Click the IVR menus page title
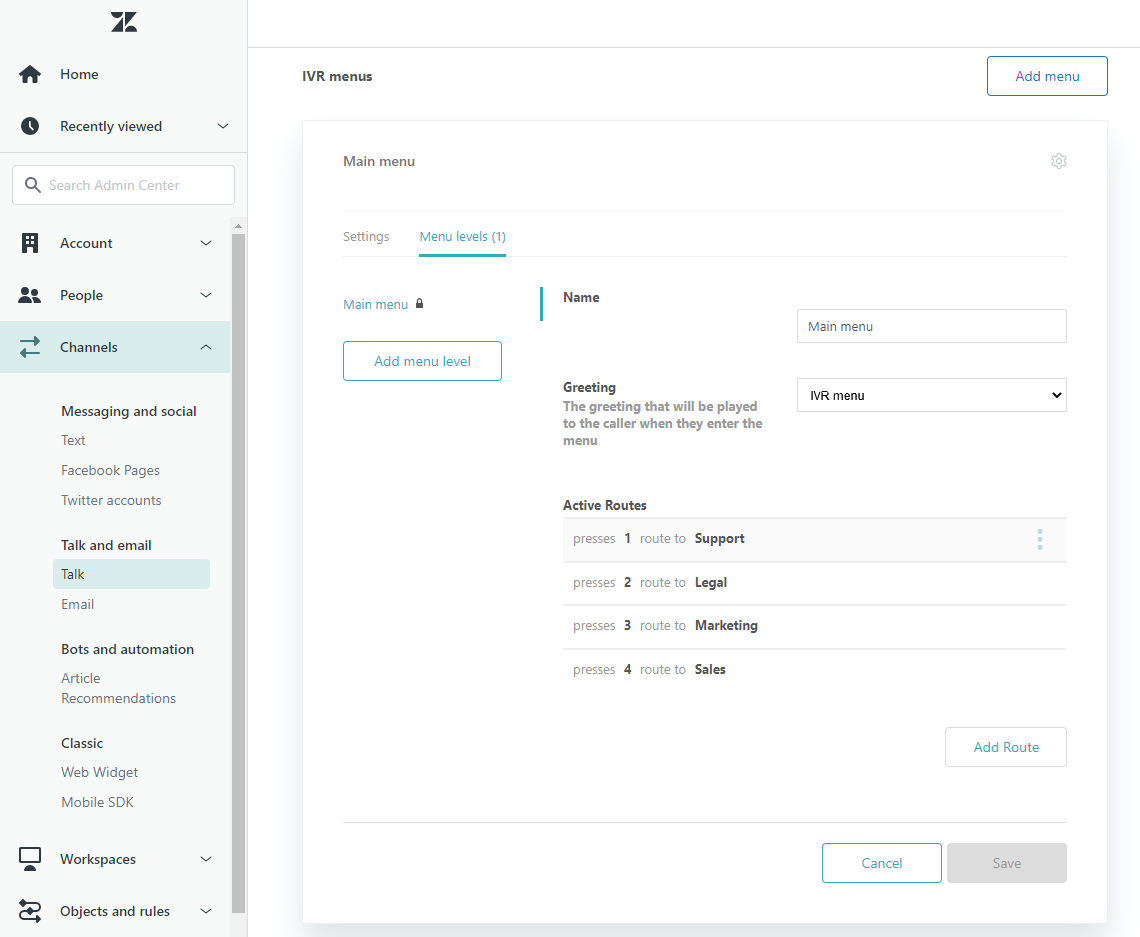 pyautogui.click(x=337, y=76)
